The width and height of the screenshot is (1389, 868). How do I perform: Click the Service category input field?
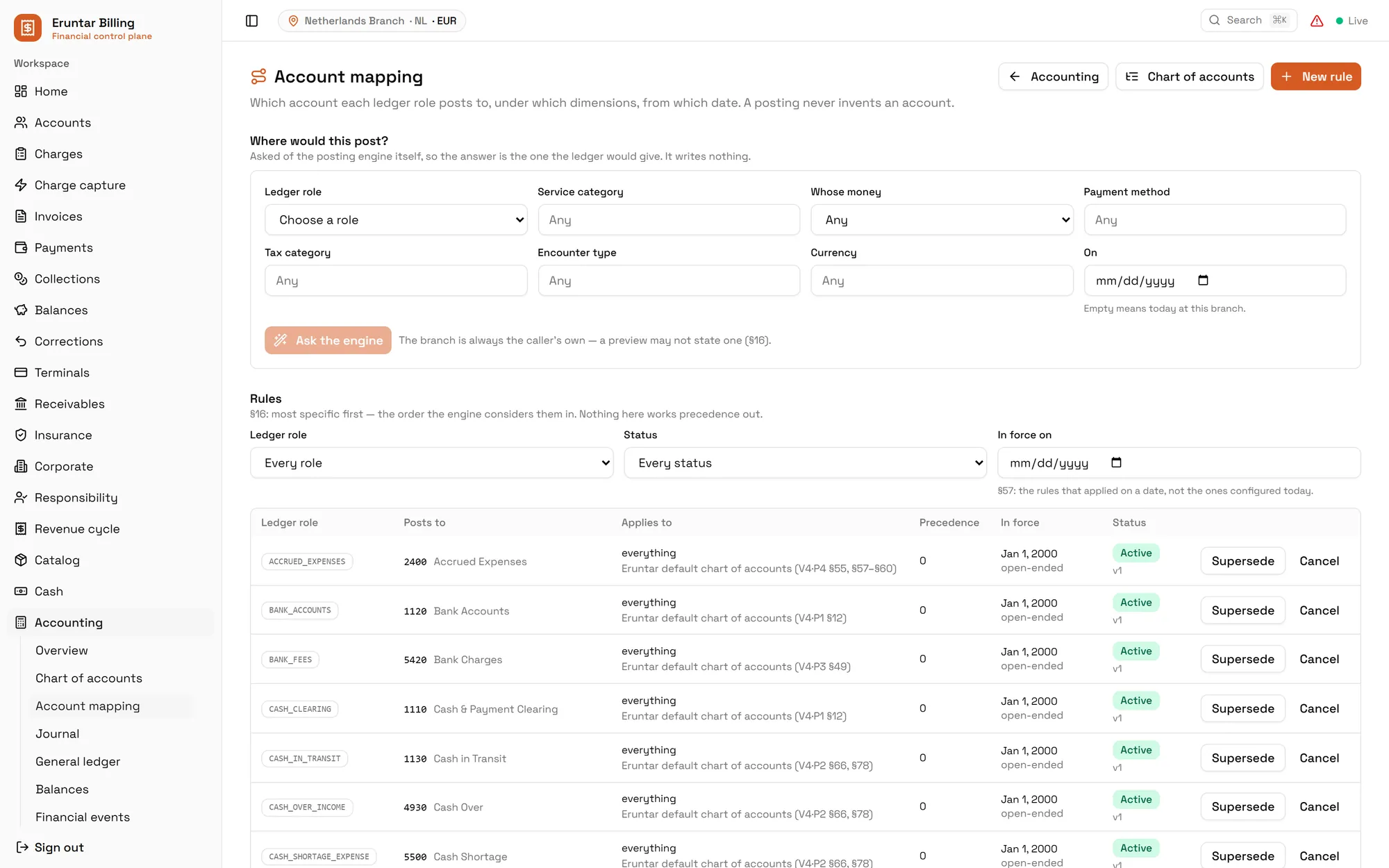(x=669, y=220)
